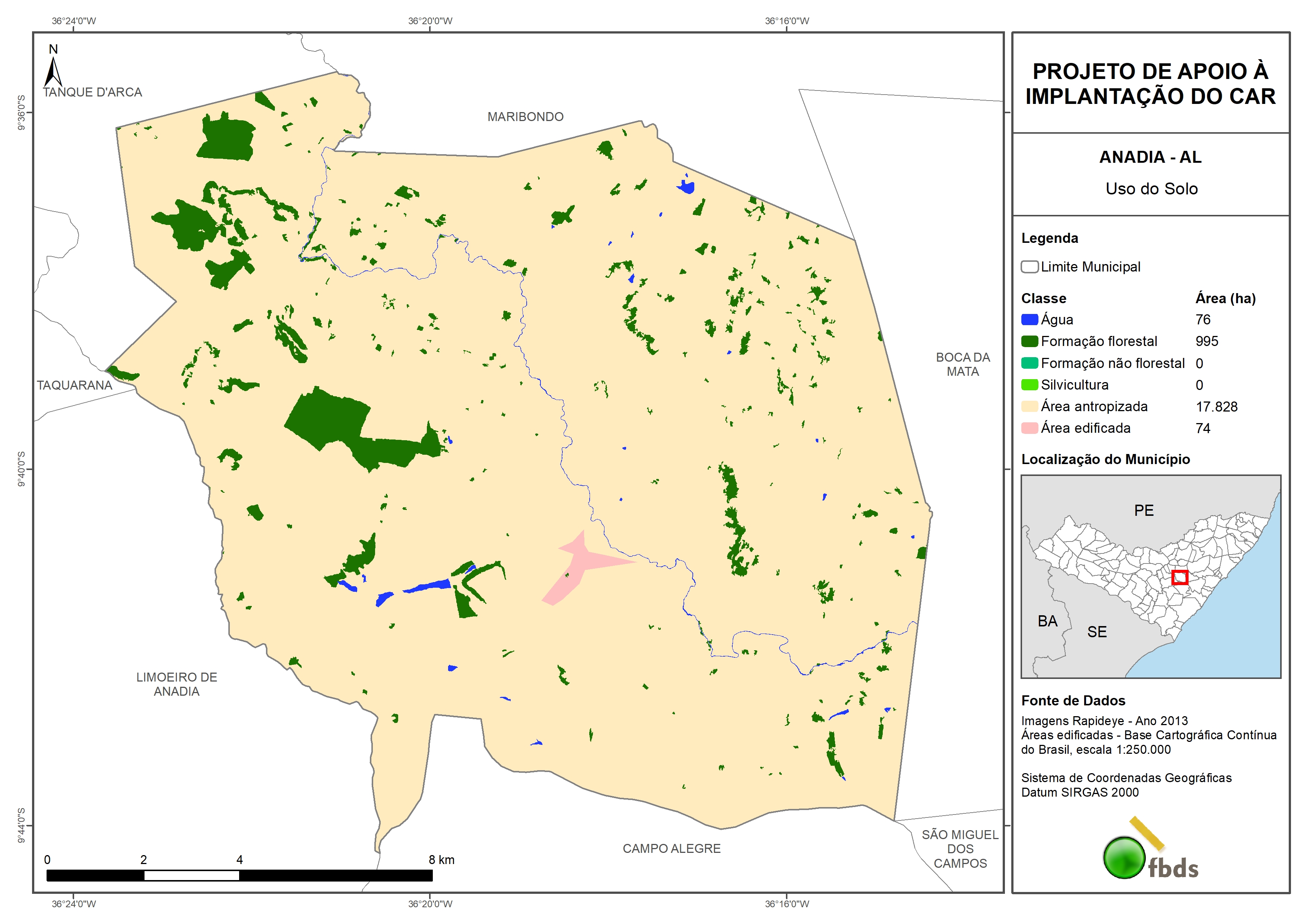Click the CAMPO ALEGRE label

tap(671, 848)
